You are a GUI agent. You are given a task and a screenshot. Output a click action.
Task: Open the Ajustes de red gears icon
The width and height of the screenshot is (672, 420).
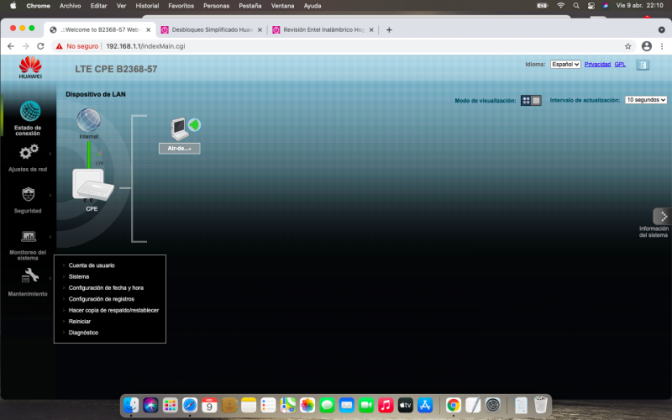tap(29, 153)
